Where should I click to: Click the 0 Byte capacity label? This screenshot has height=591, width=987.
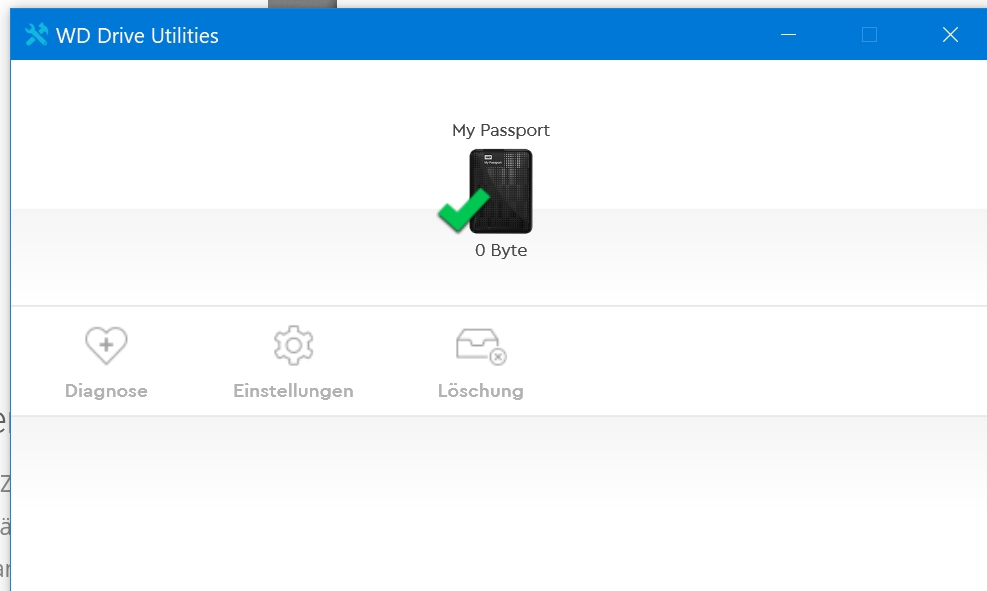pyautogui.click(x=500, y=250)
